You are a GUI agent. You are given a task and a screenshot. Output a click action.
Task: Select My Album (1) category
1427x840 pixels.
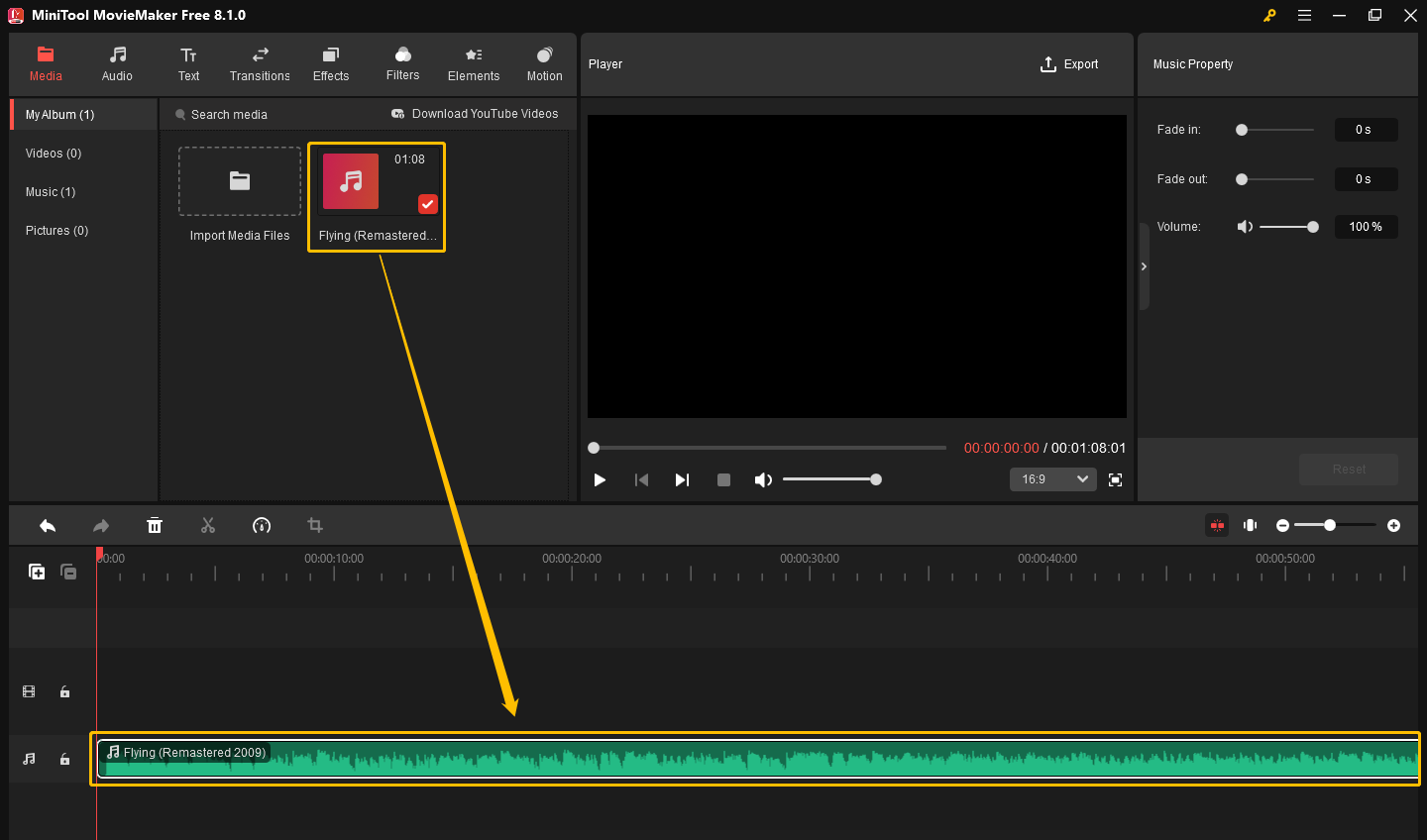tap(84, 115)
